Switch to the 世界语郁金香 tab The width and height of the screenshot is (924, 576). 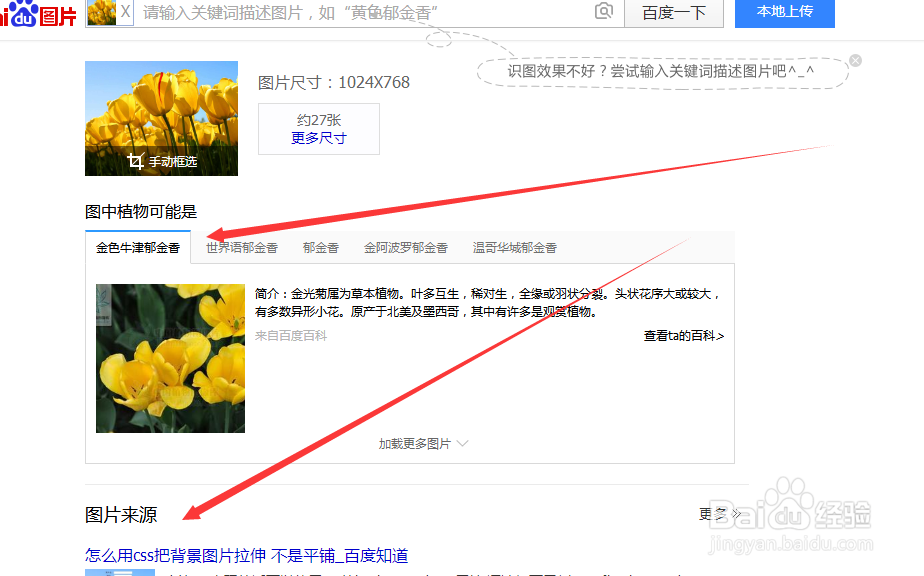tap(242, 247)
